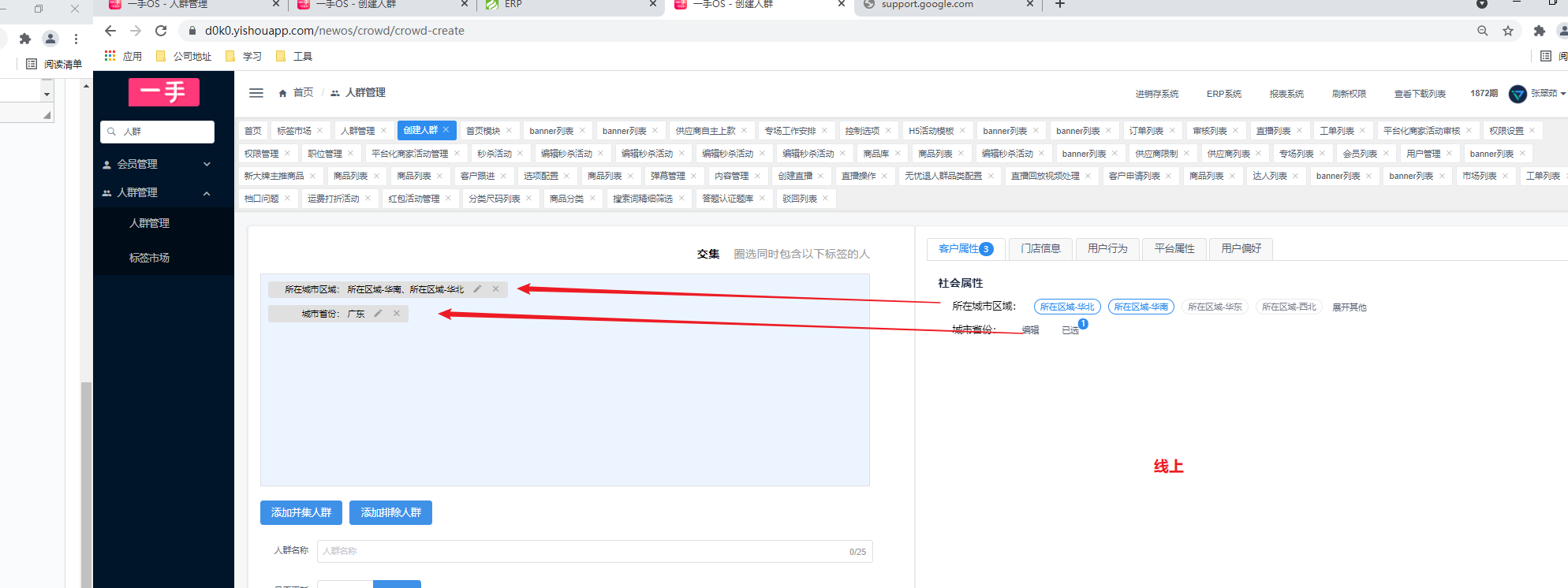Expand the 会员管理 sidebar menu
1568x588 pixels.
point(164,164)
